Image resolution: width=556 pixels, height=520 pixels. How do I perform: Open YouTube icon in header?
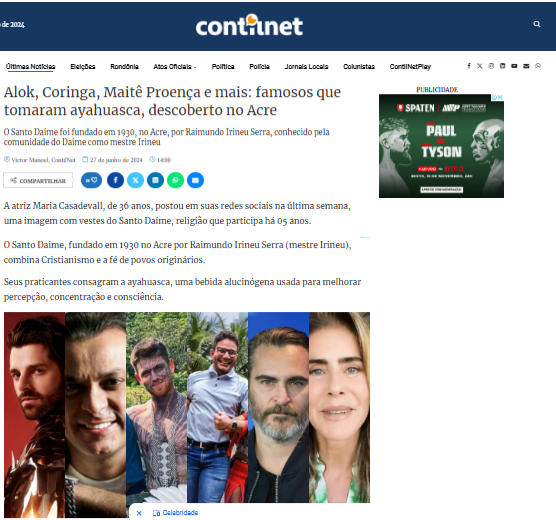514,66
